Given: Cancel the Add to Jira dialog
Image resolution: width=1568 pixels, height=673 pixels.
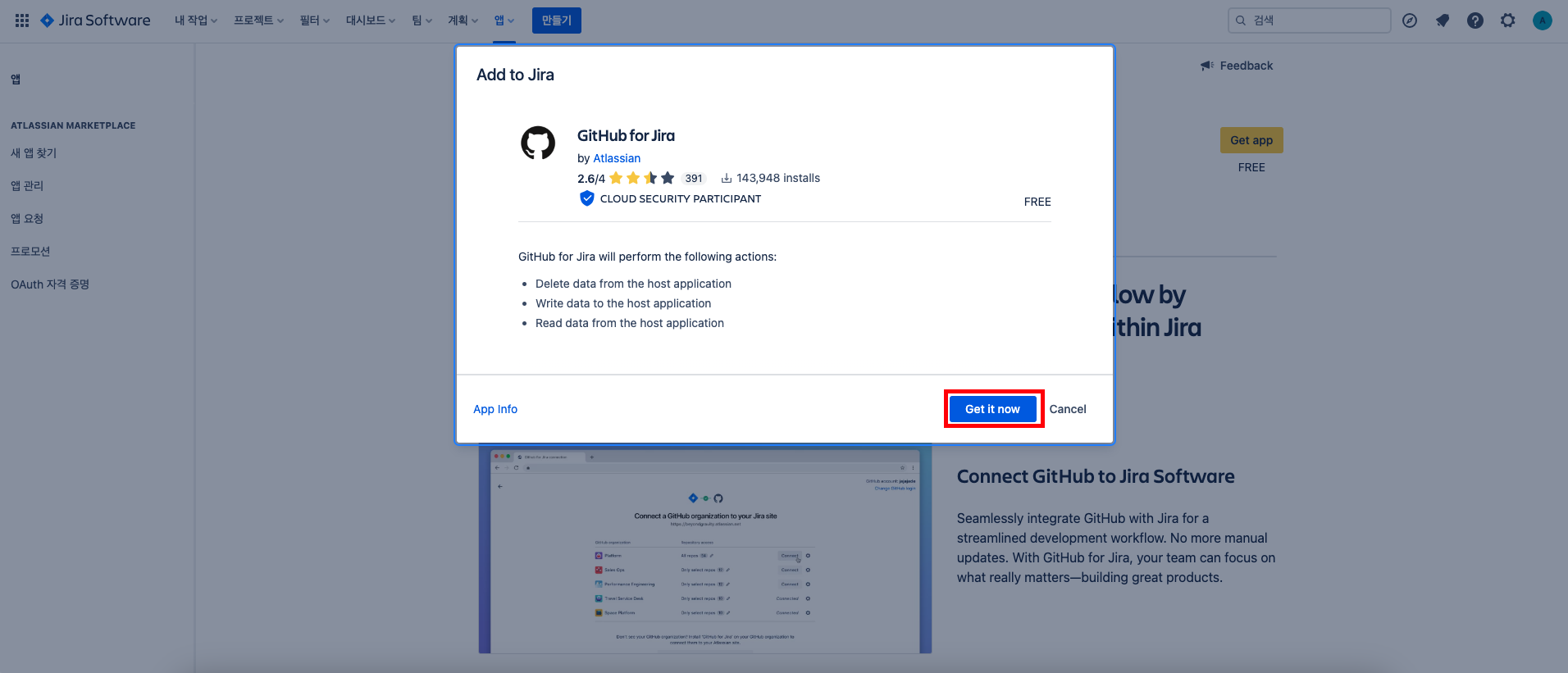Looking at the screenshot, I should pos(1068,409).
